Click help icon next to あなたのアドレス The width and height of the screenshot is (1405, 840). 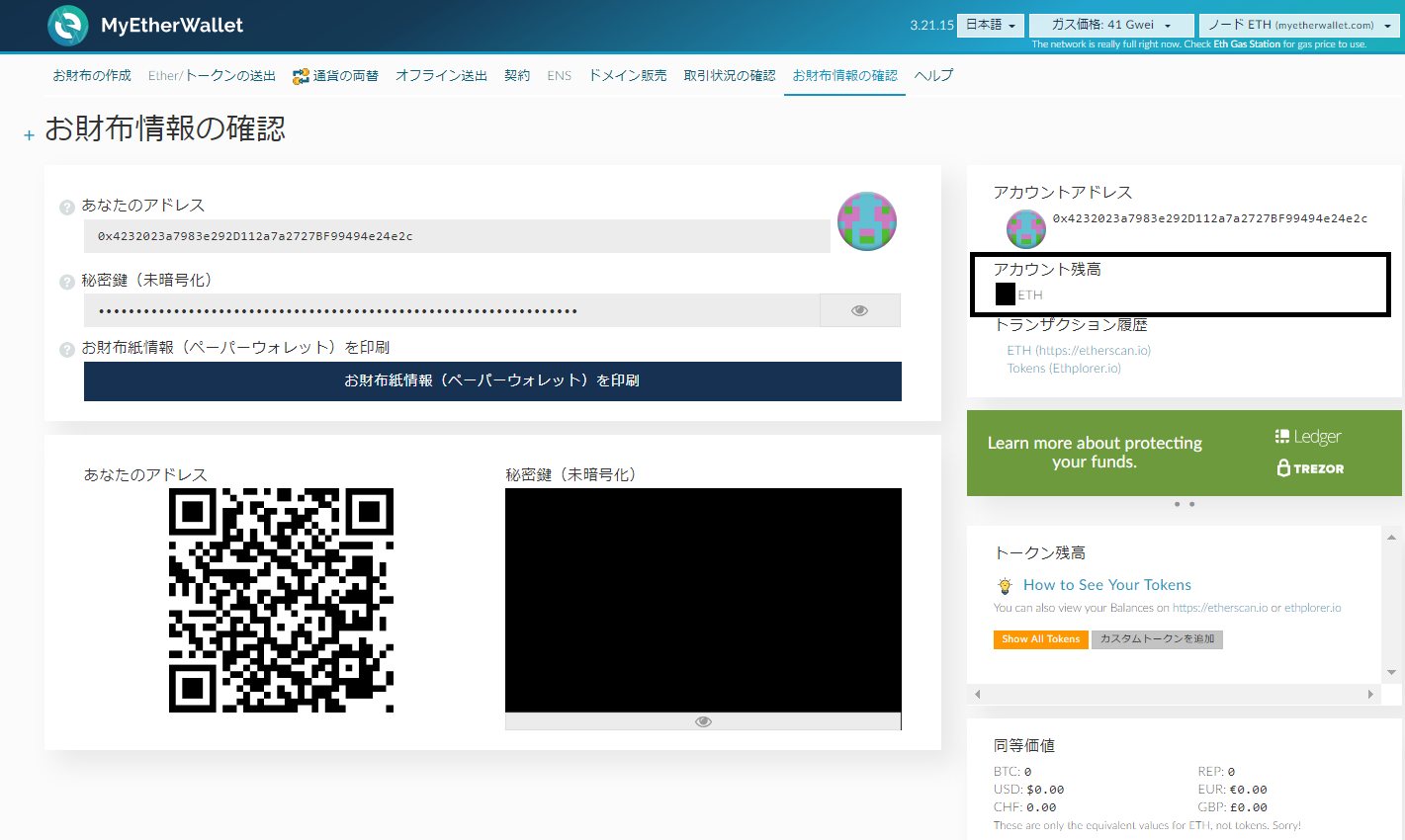click(67, 208)
